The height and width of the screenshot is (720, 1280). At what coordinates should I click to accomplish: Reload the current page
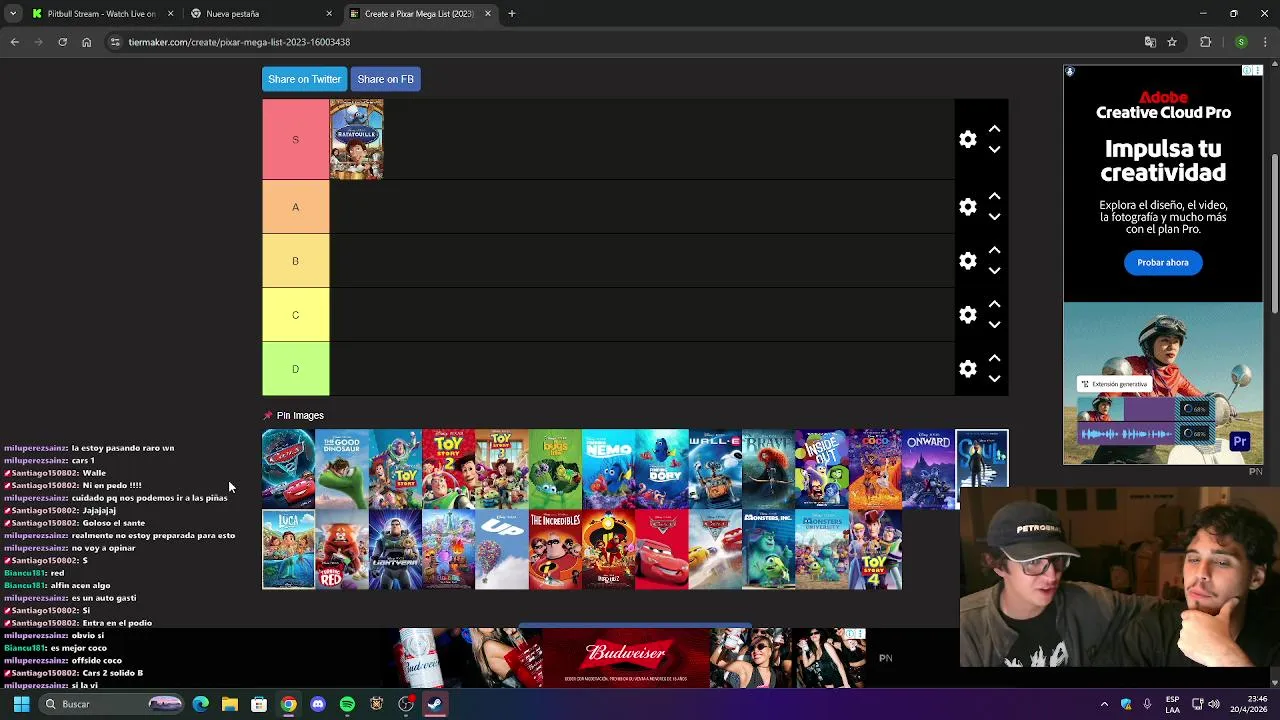pyautogui.click(x=62, y=42)
